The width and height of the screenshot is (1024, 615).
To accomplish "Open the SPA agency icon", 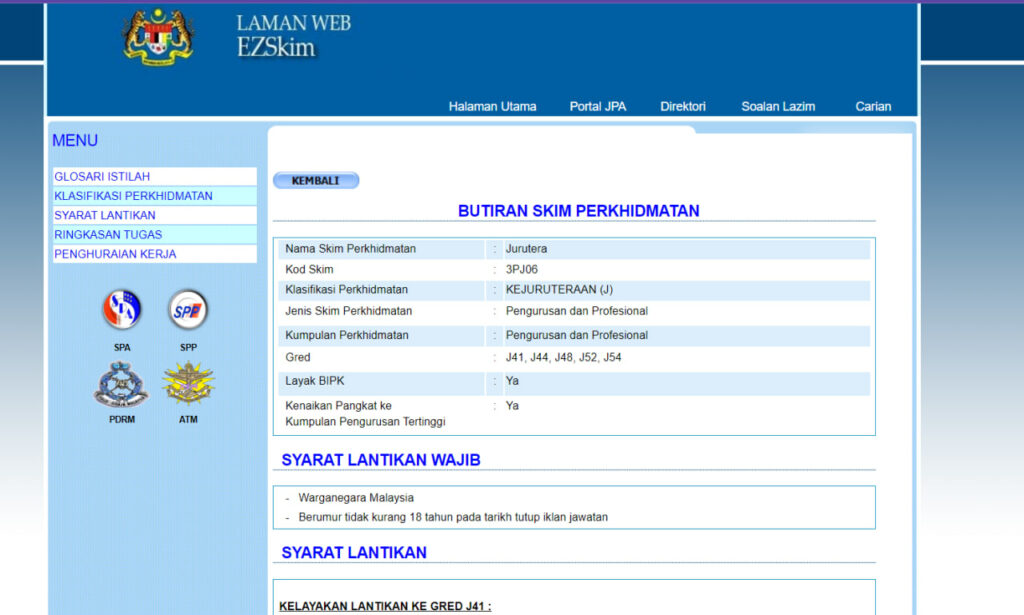I will click(x=122, y=309).
